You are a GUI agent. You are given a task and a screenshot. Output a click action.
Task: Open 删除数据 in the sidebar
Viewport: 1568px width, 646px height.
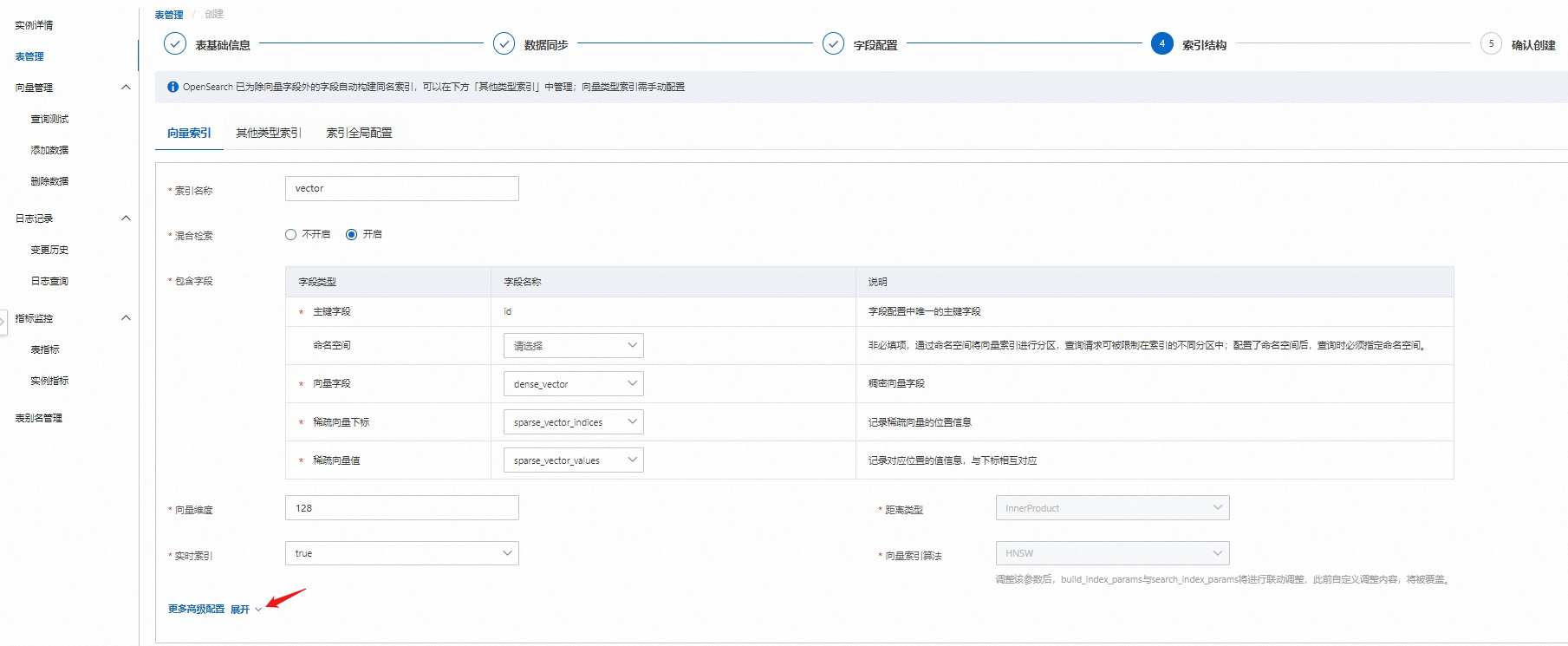49,181
